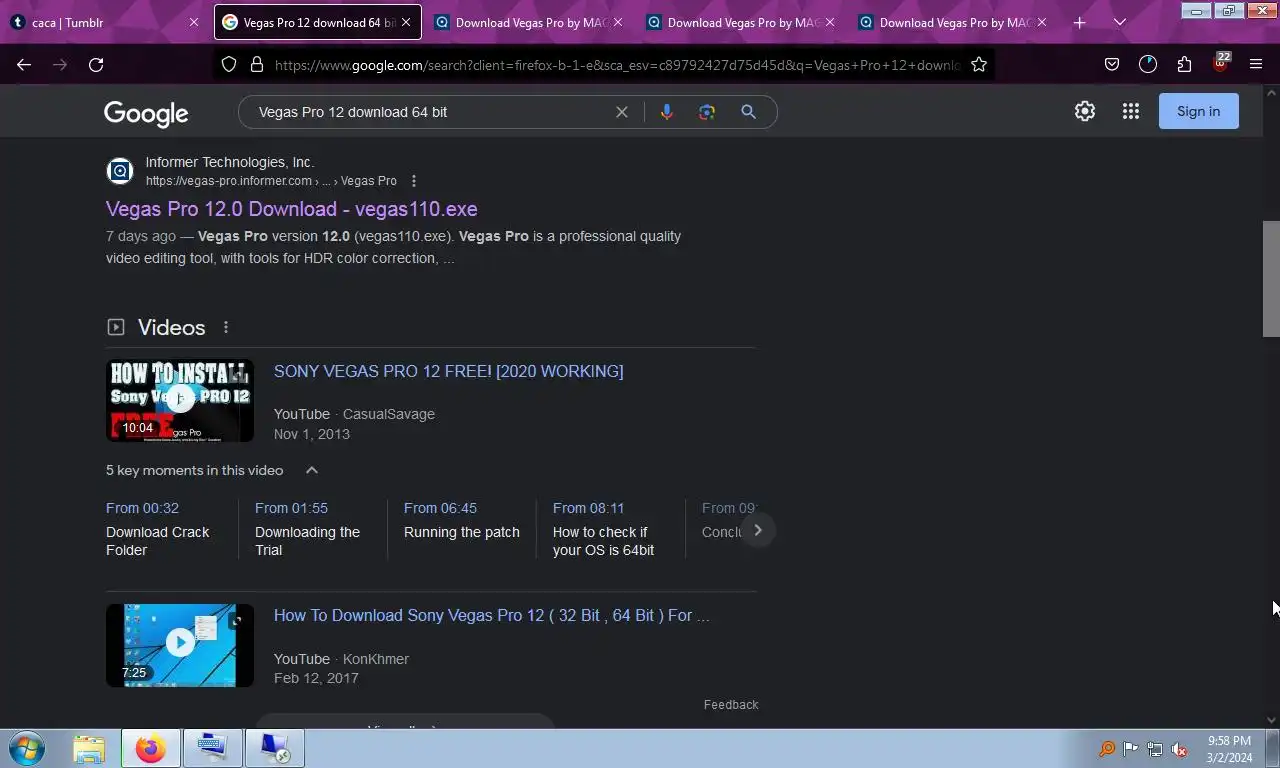Click the scrollbar down arrow

tap(1271, 720)
